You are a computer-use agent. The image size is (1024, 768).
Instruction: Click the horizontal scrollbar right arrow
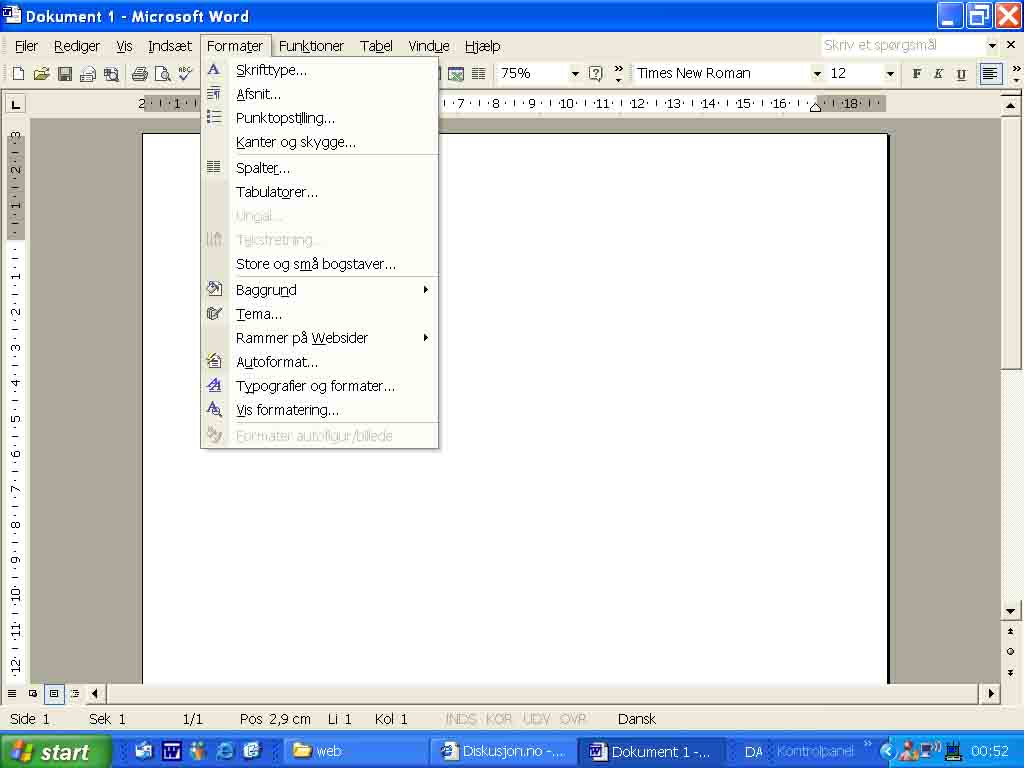coord(991,694)
